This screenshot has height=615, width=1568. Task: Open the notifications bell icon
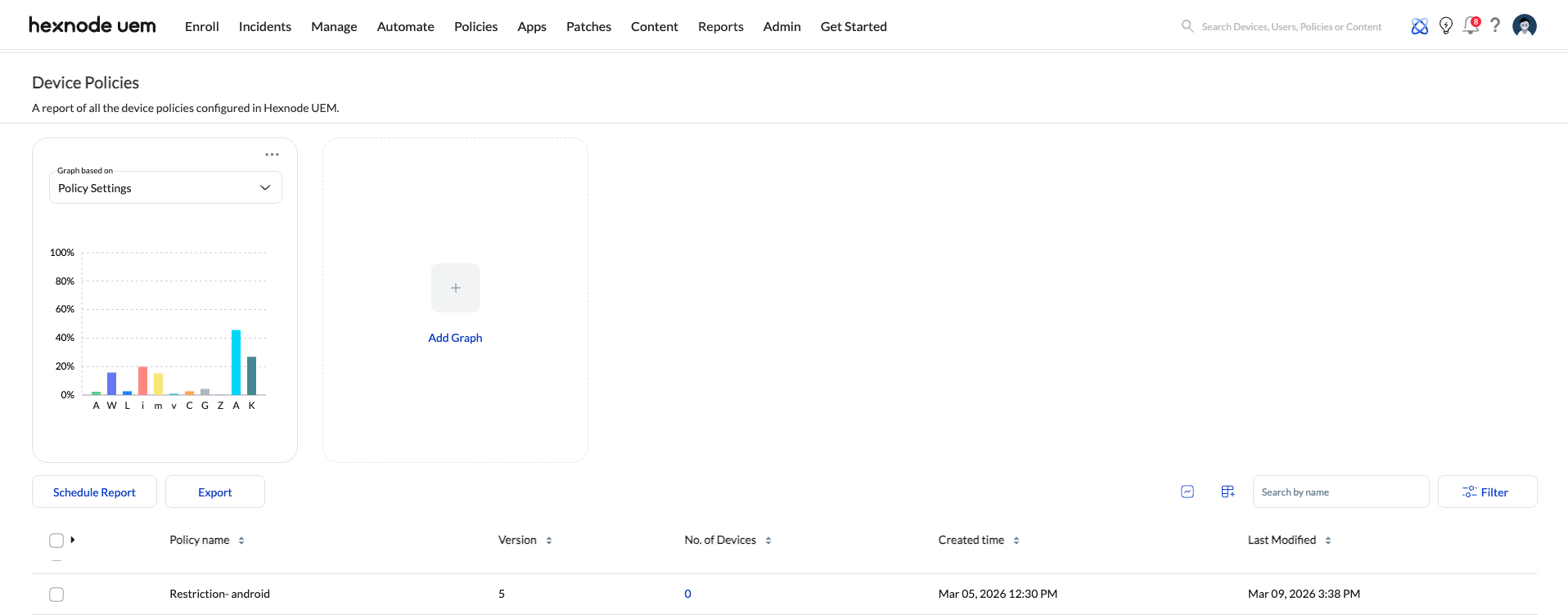pos(1471,26)
